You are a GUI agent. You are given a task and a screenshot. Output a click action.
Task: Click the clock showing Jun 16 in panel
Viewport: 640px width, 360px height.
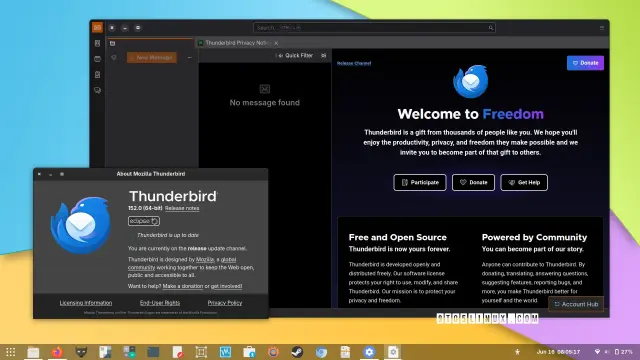tap(558, 351)
